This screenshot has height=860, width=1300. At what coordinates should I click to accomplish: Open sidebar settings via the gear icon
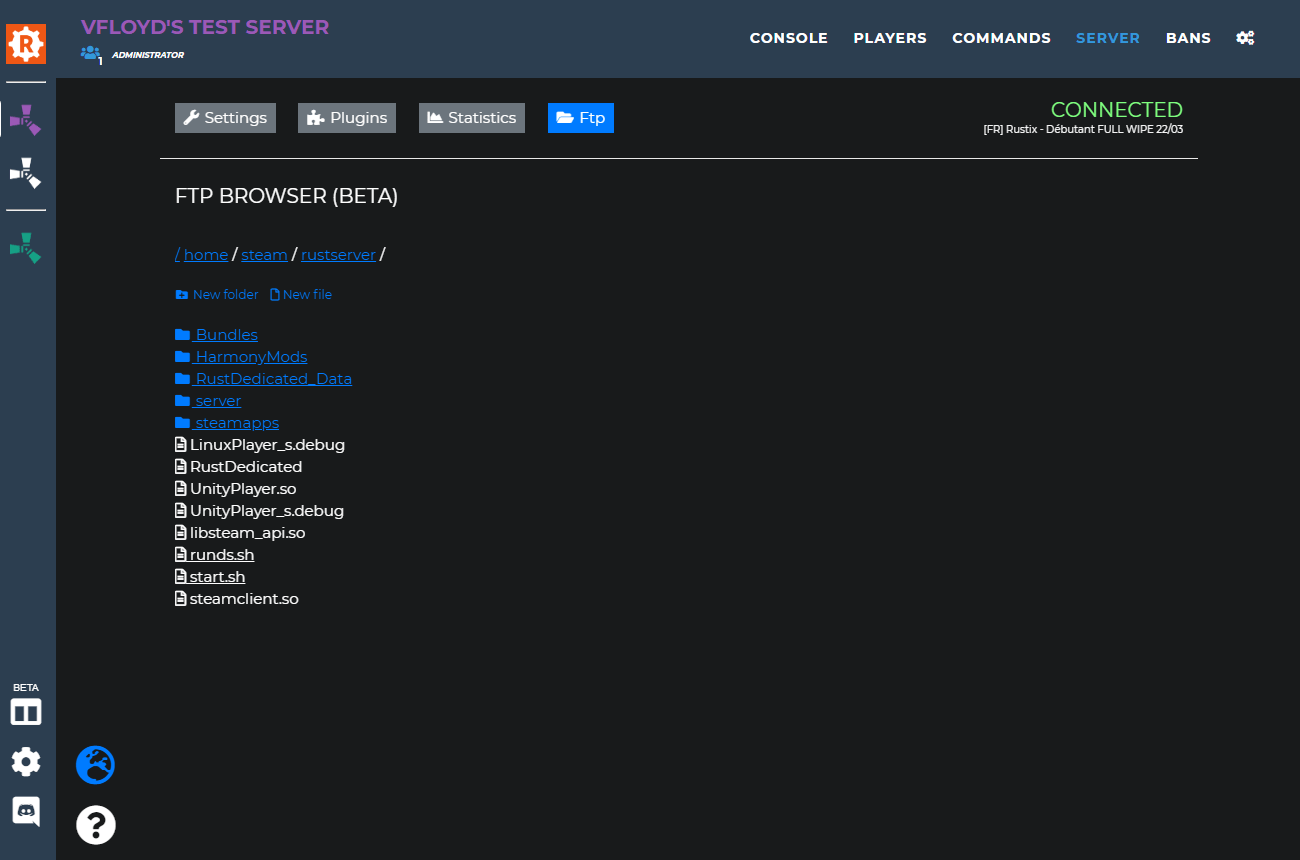(26, 761)
